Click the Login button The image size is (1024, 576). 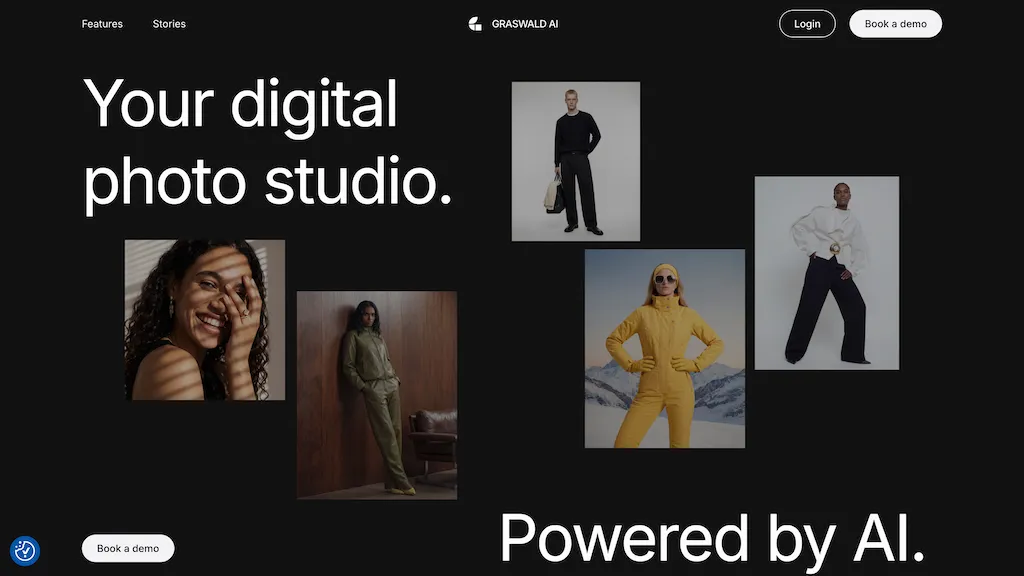(806, 24)
